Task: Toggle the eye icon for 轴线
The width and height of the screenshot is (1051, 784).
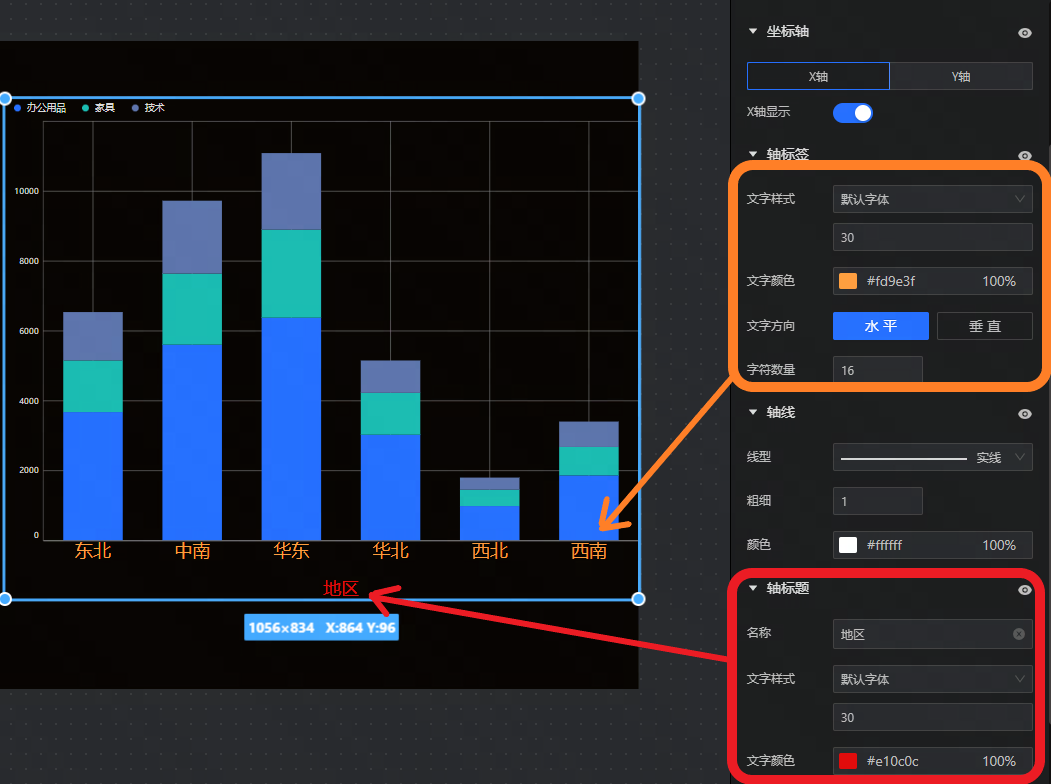Action: (1024, 414)
